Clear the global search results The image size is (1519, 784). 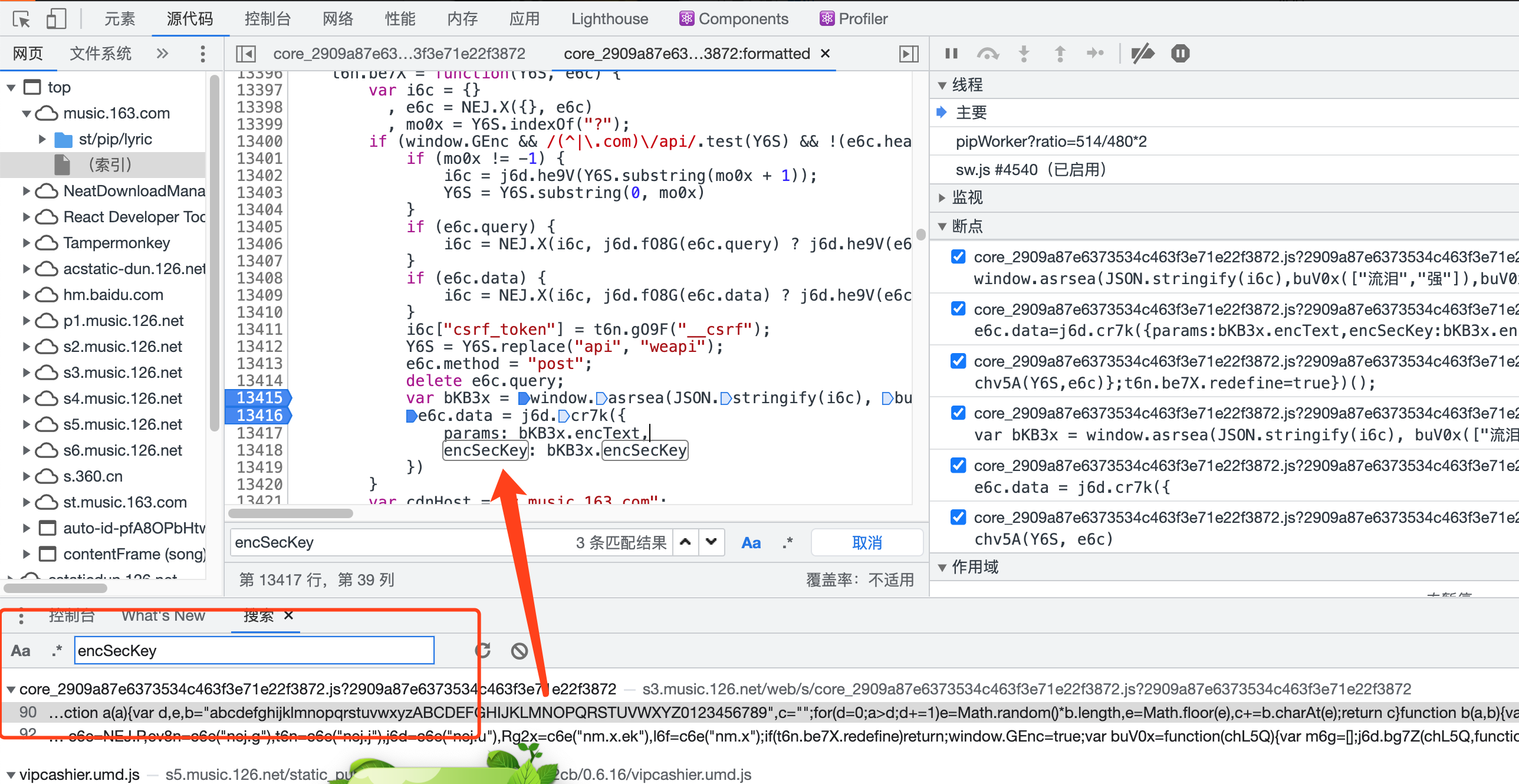520,651
